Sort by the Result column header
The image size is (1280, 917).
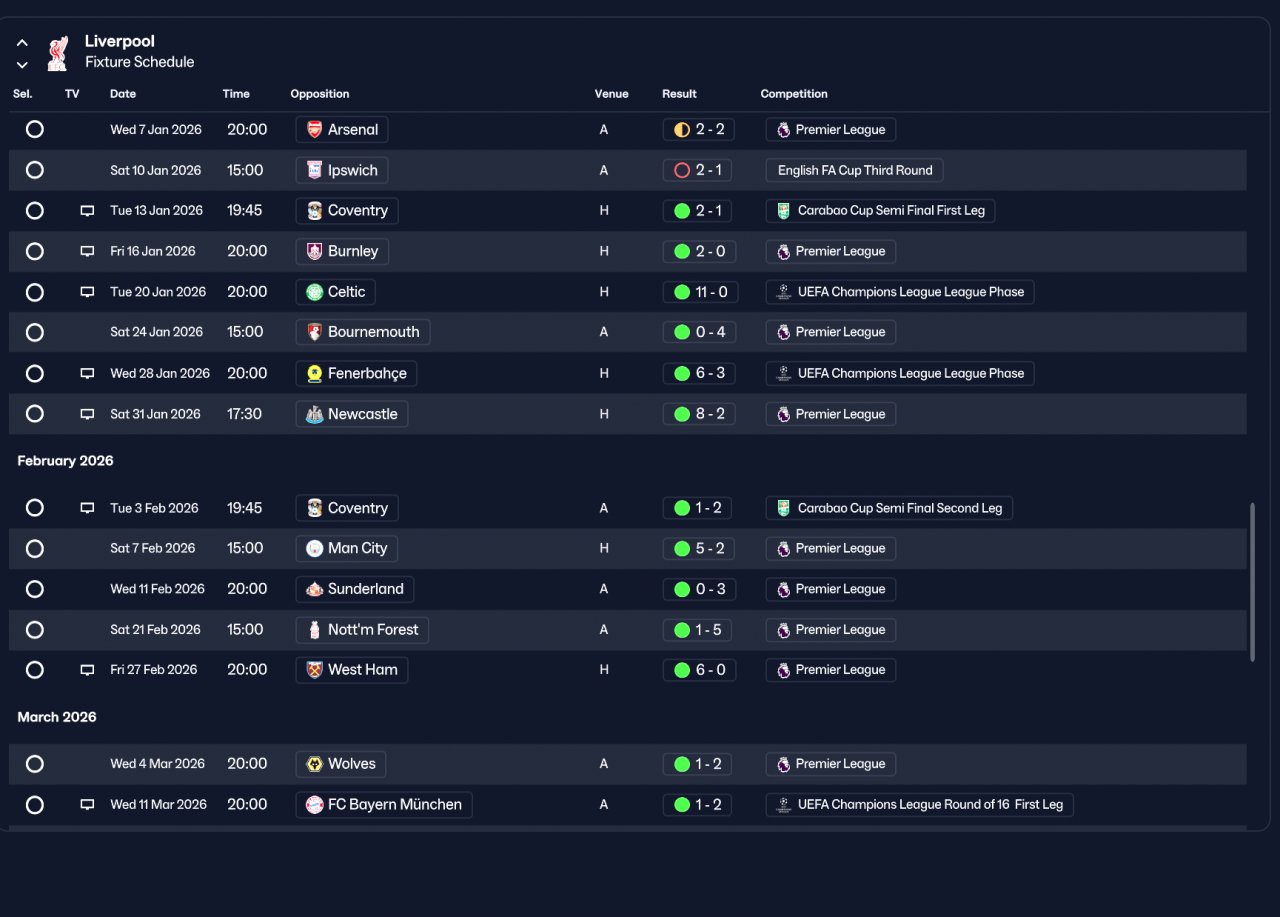[679, 94]
